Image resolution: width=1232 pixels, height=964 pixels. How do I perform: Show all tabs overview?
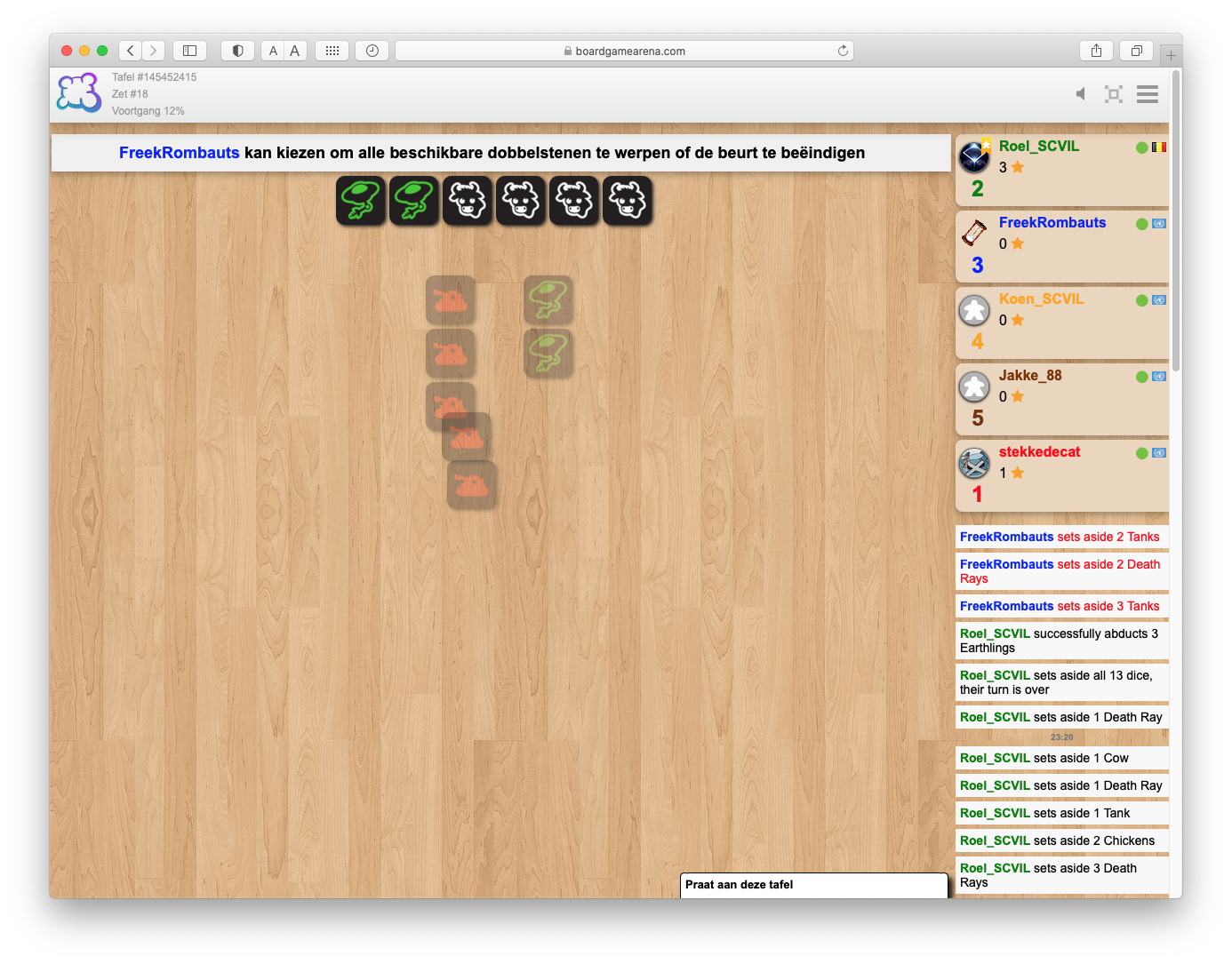pos(1136,51)
